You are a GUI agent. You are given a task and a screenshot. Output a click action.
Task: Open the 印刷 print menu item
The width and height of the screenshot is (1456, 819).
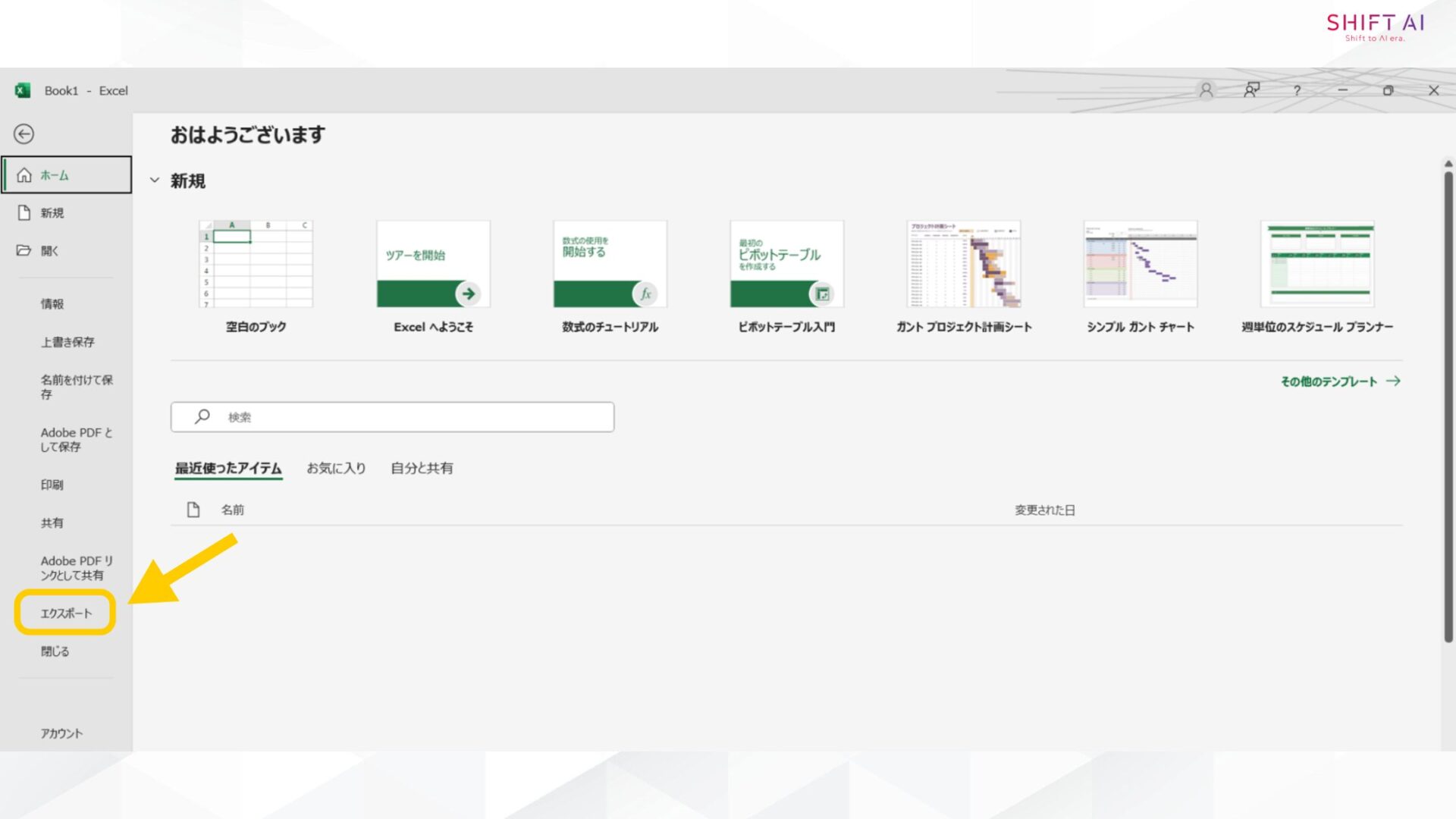[x=52, y=485]
